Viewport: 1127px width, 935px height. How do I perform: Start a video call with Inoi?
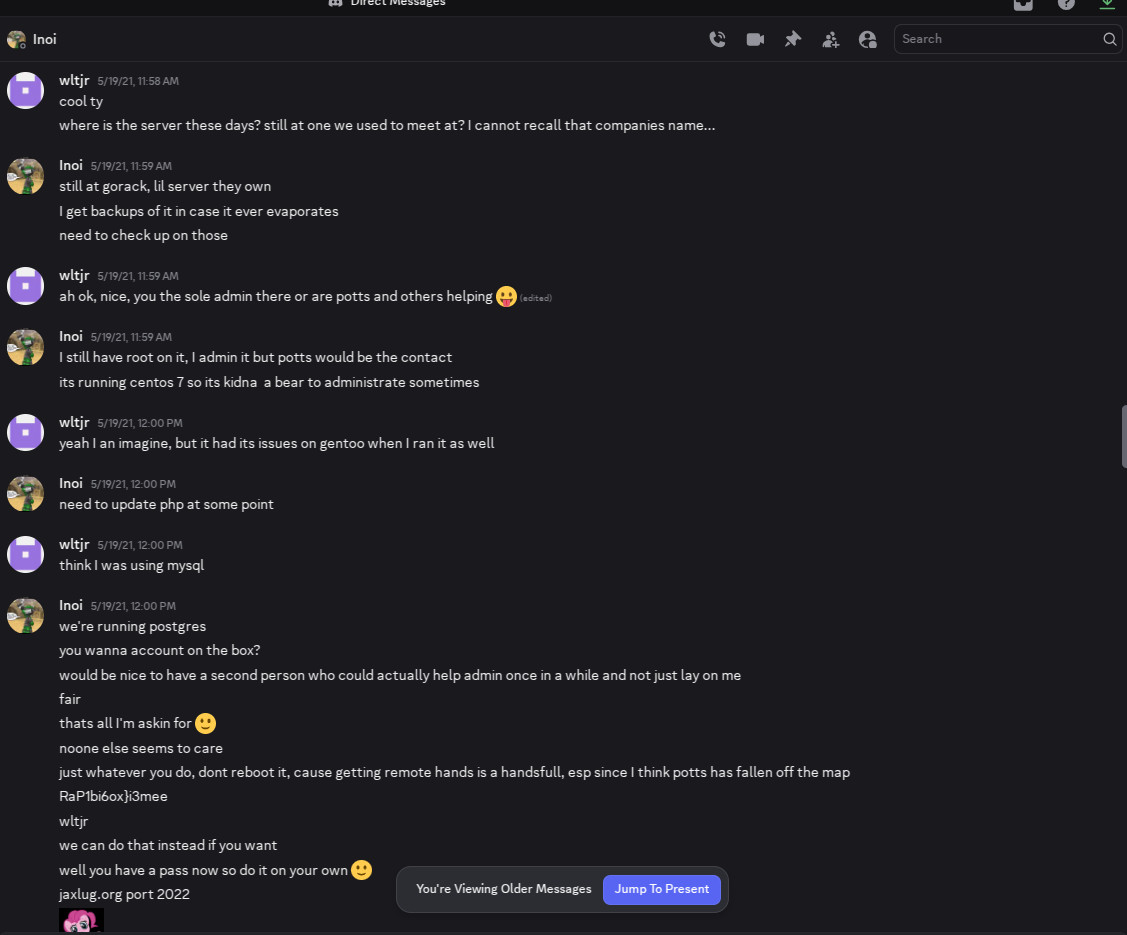coord(755,39)
